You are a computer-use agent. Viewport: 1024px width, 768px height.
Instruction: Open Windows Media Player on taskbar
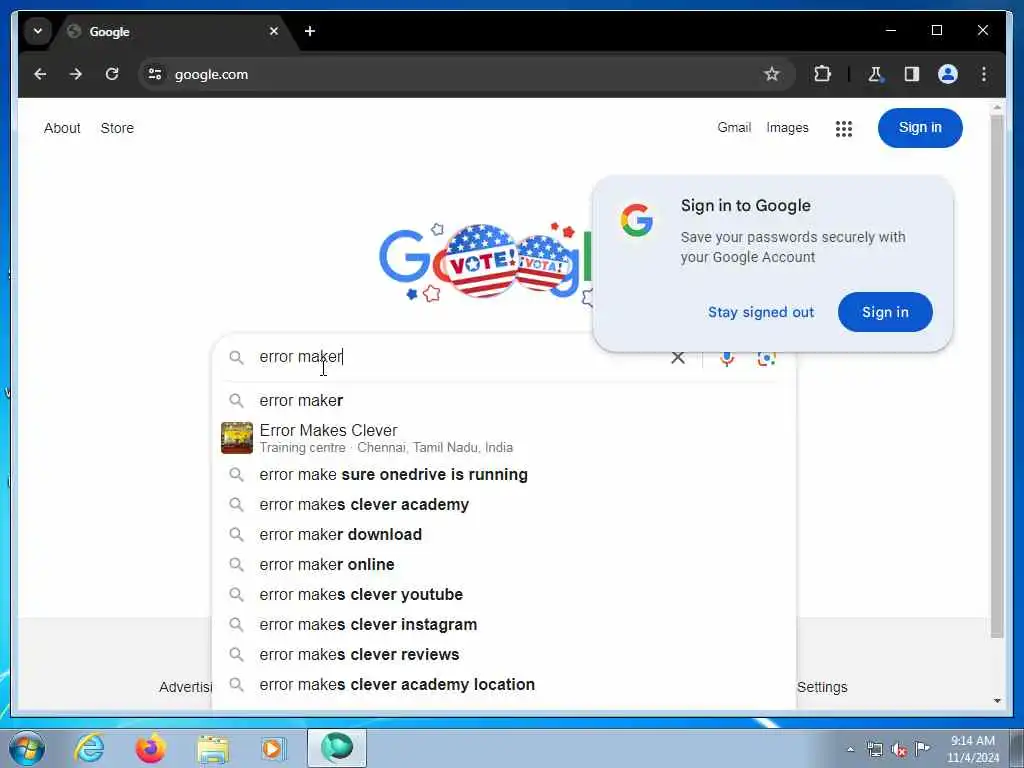pyautogui.click(x=273, y=748)
